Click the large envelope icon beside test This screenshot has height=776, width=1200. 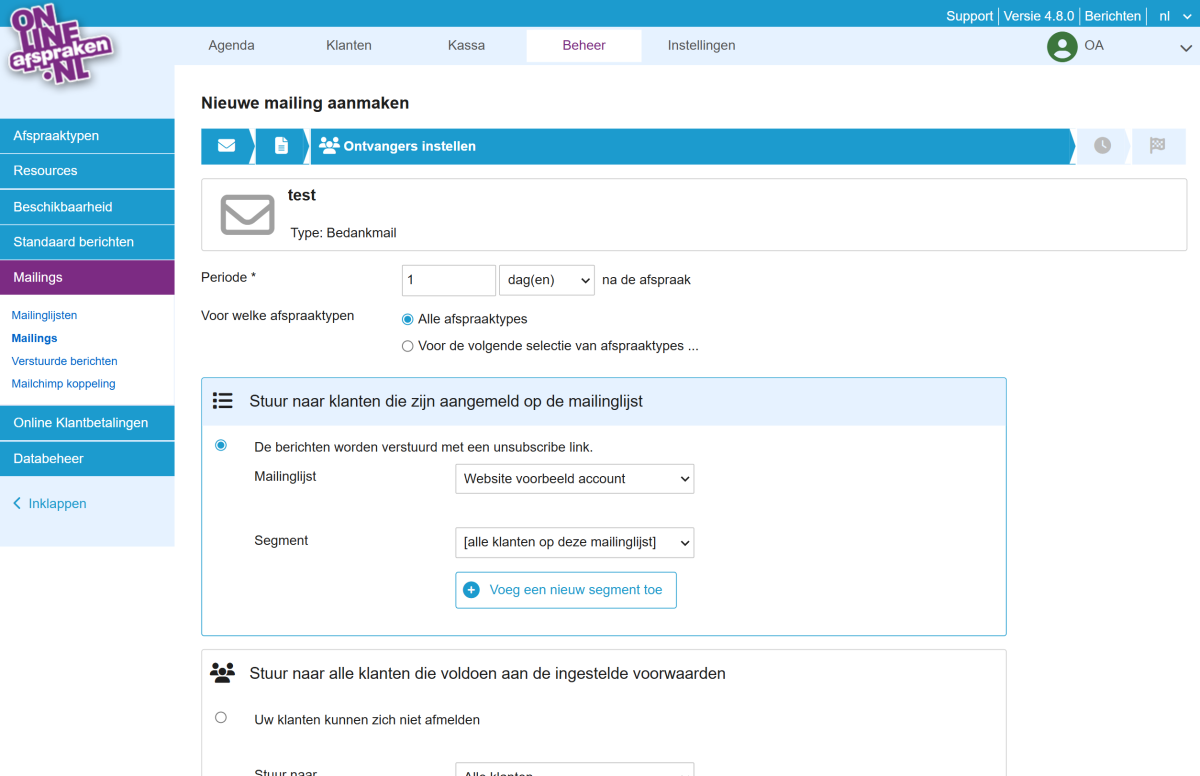point(247,214)
